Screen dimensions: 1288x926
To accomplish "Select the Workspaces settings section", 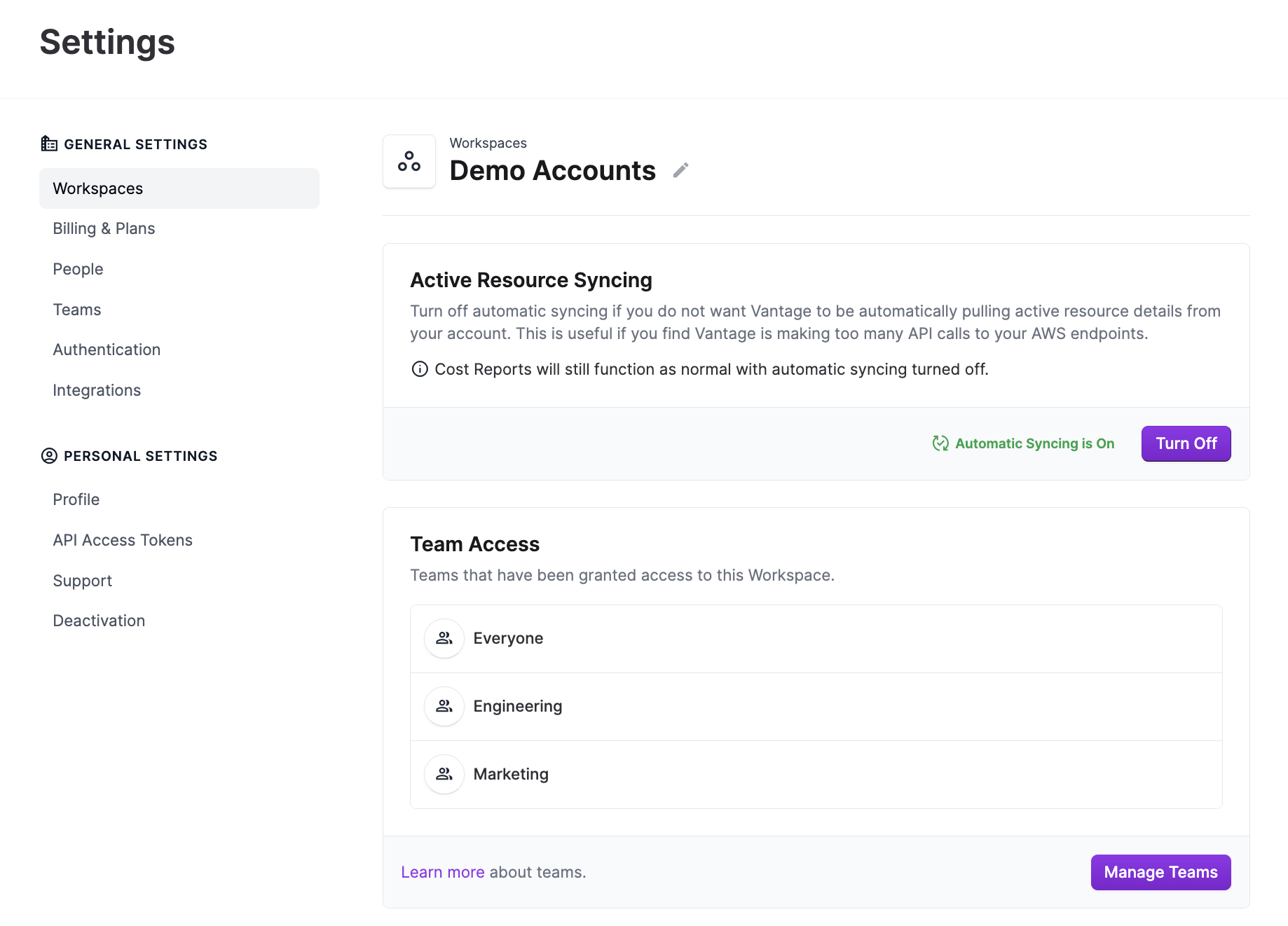I will [97, 188].
